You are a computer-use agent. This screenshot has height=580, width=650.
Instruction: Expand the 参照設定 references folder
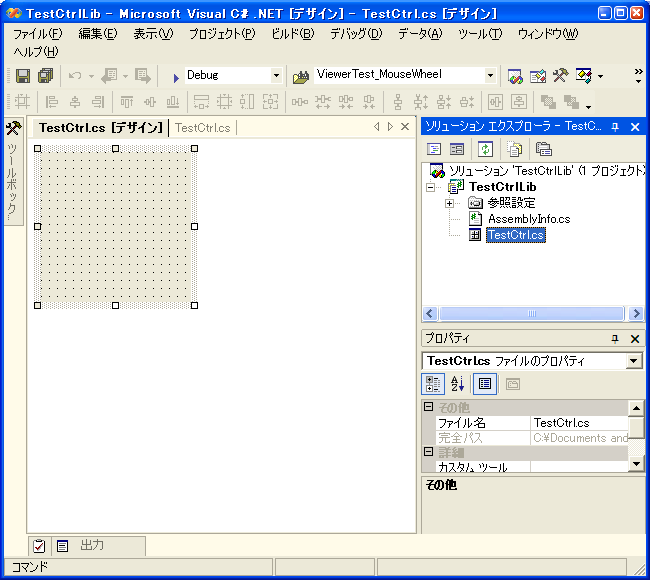point(449,203)
